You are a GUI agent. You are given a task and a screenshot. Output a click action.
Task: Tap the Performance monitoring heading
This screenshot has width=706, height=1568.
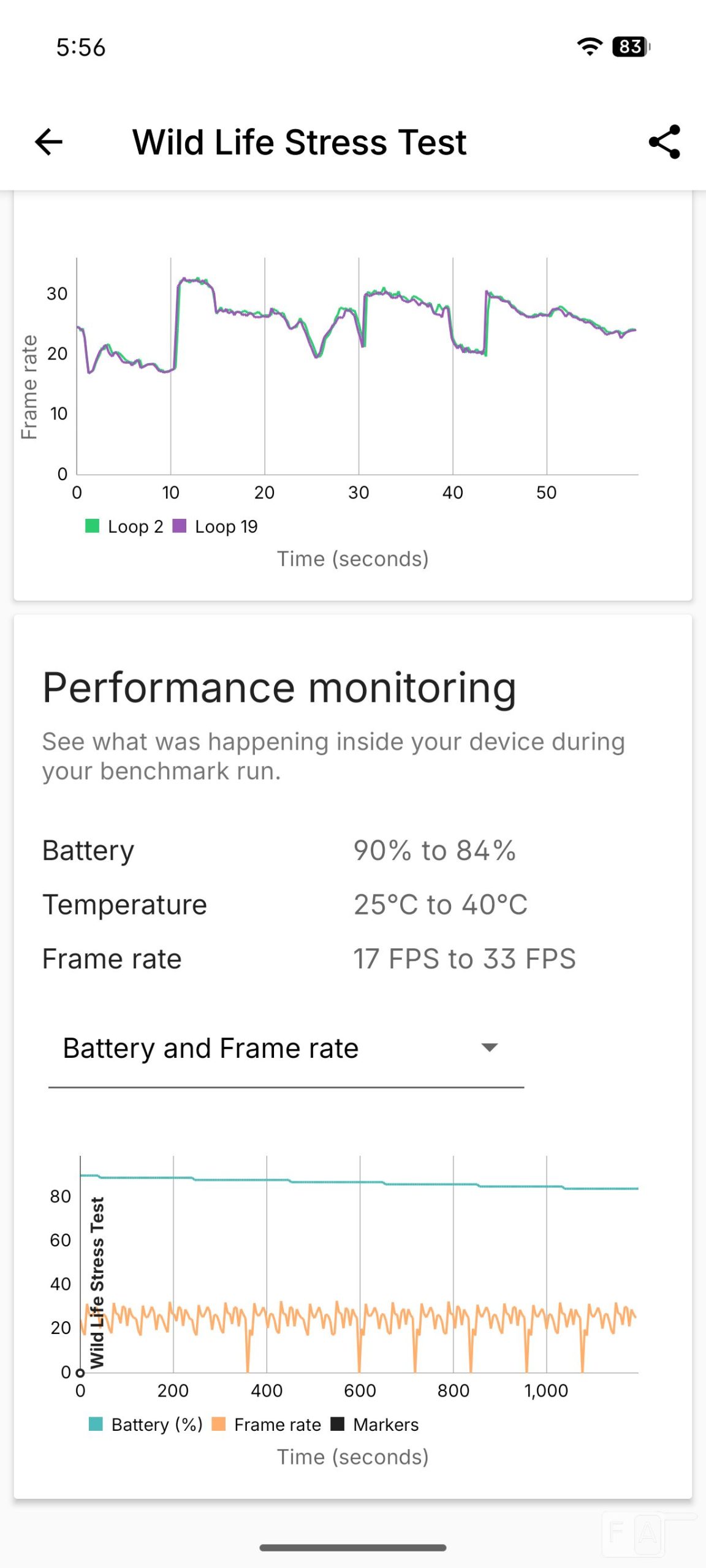pyautogui.click(x=279, y=688)
